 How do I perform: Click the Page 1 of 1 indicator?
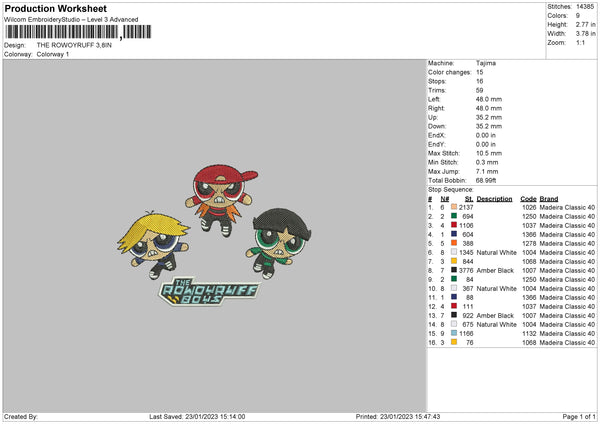click(x=579, y=417)
